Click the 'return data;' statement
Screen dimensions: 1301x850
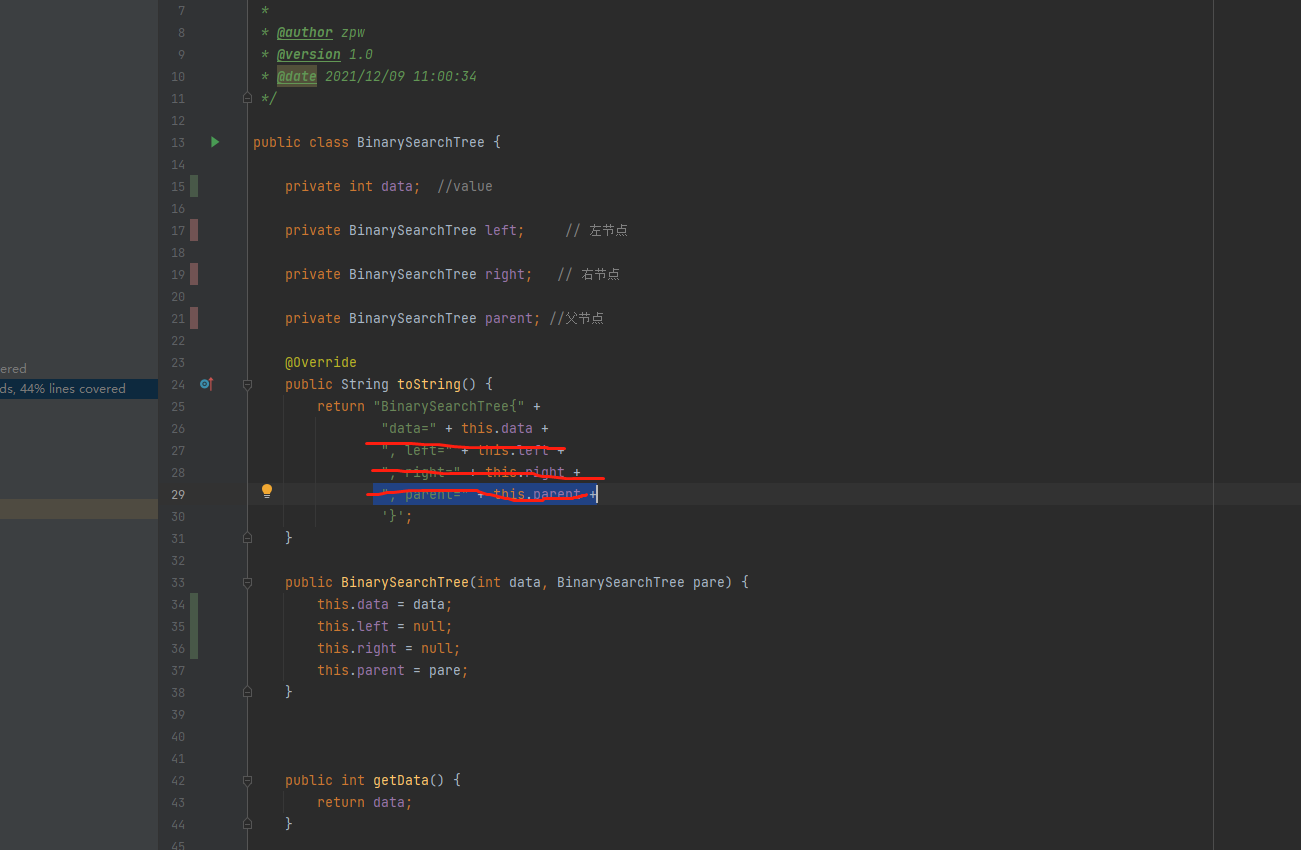[365, 802]
